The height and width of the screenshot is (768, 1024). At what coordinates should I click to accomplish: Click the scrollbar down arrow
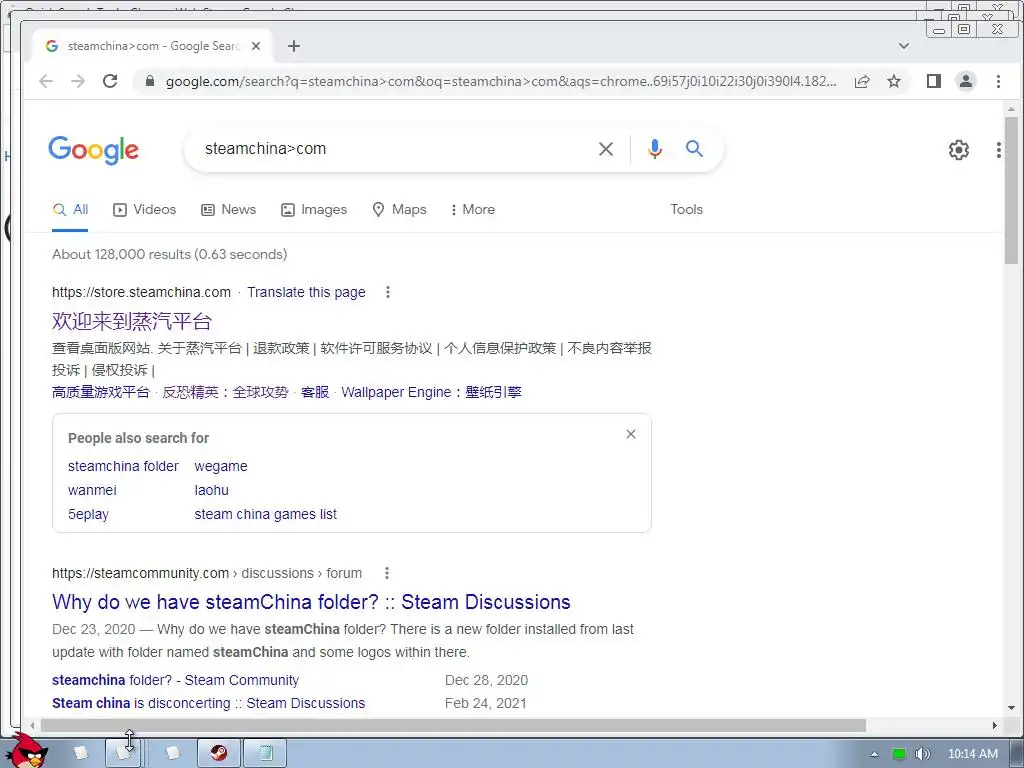pos(1012,708)
